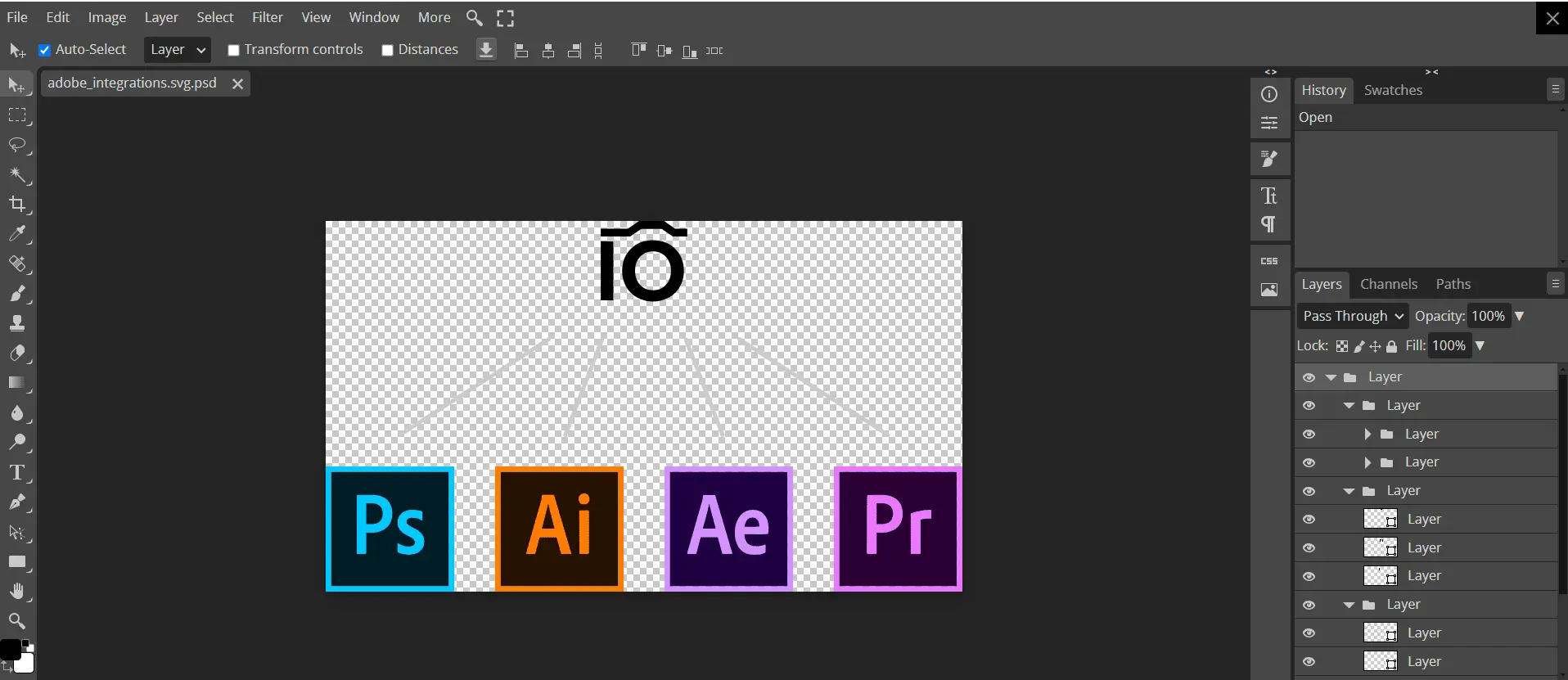The image size is (1568, 680).
Task: Select the Gradient tool
Action: point(17,383)
